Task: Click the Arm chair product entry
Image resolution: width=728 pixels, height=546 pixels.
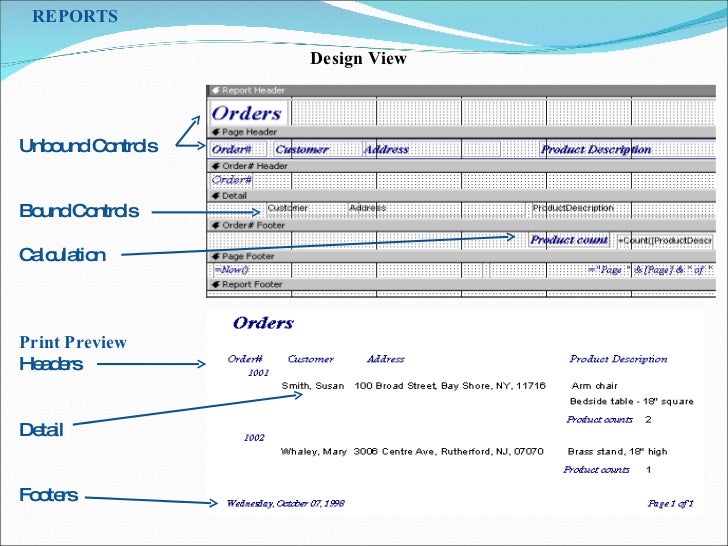Action: pyautogui.click(x=595, y=386)
